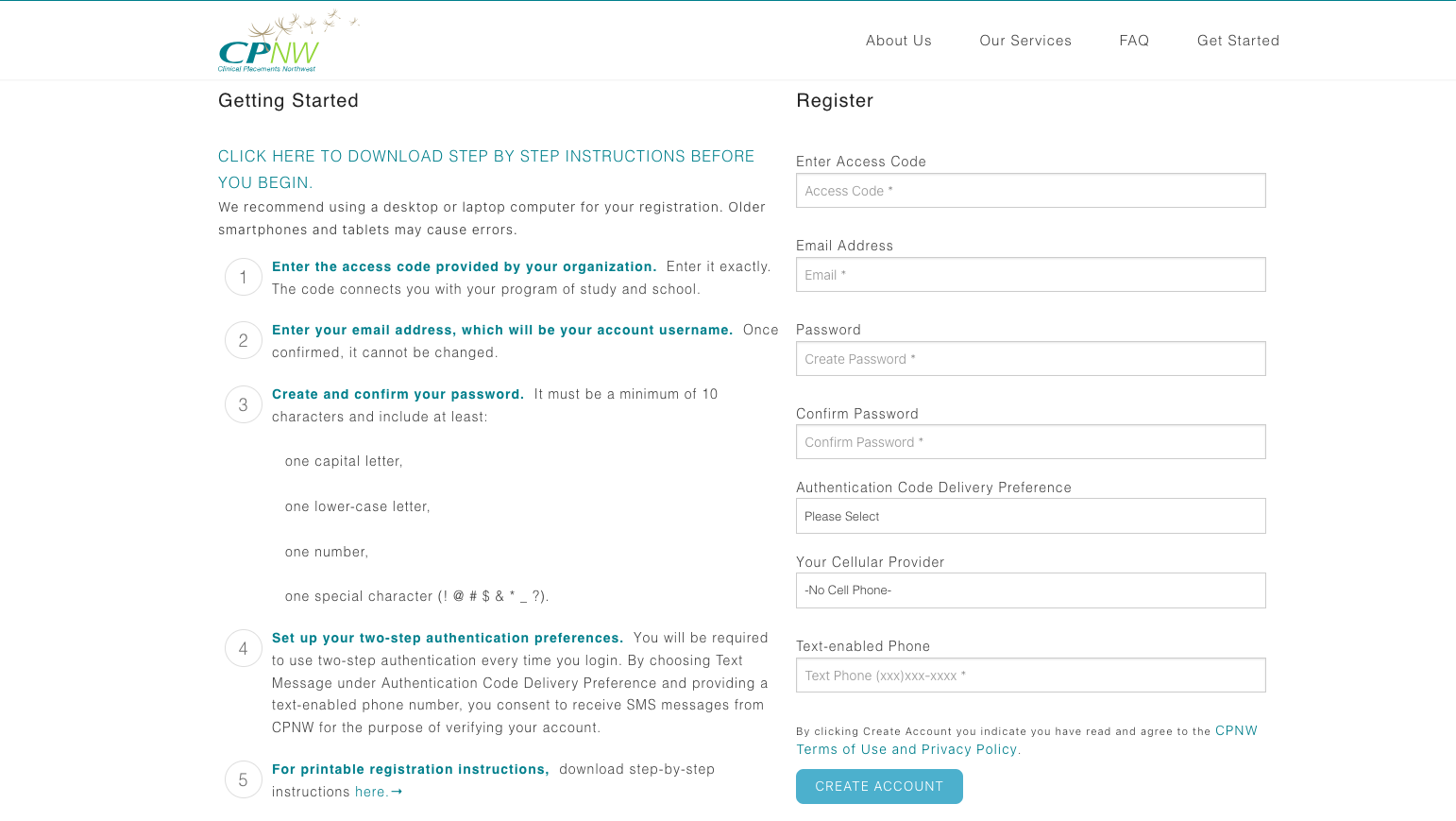Focus the Email address field
The height and width of the screenshot is (821, 1456).
1030,274
